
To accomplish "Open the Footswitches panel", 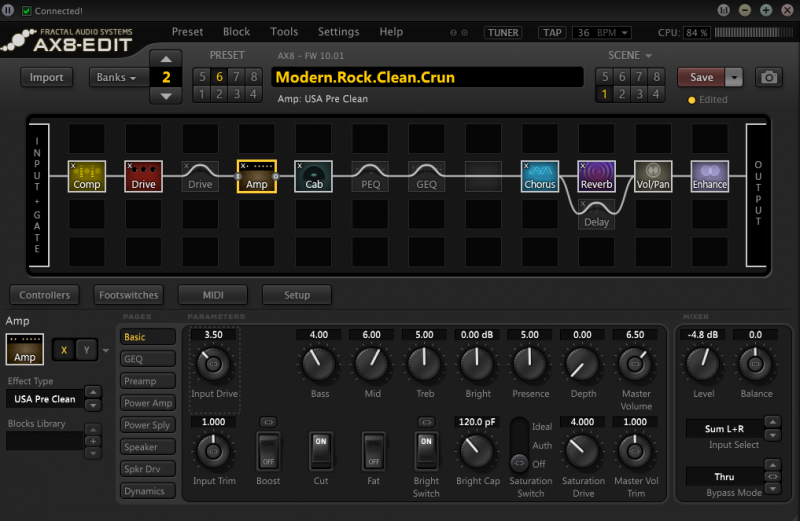I will (x=129, y=295).
